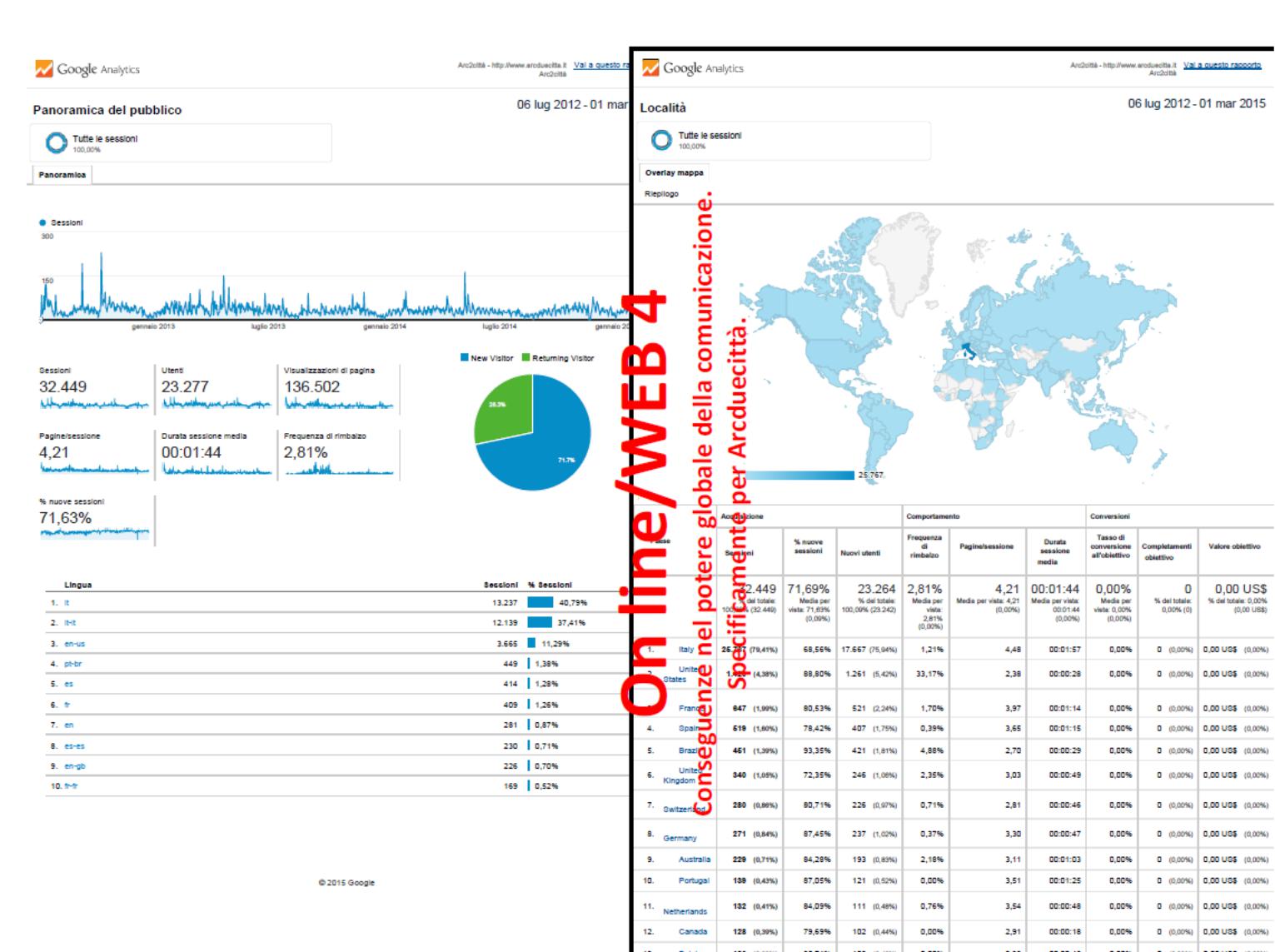Click the Nuovi utenti column header

pyautogui.click(x=860, y=553)
